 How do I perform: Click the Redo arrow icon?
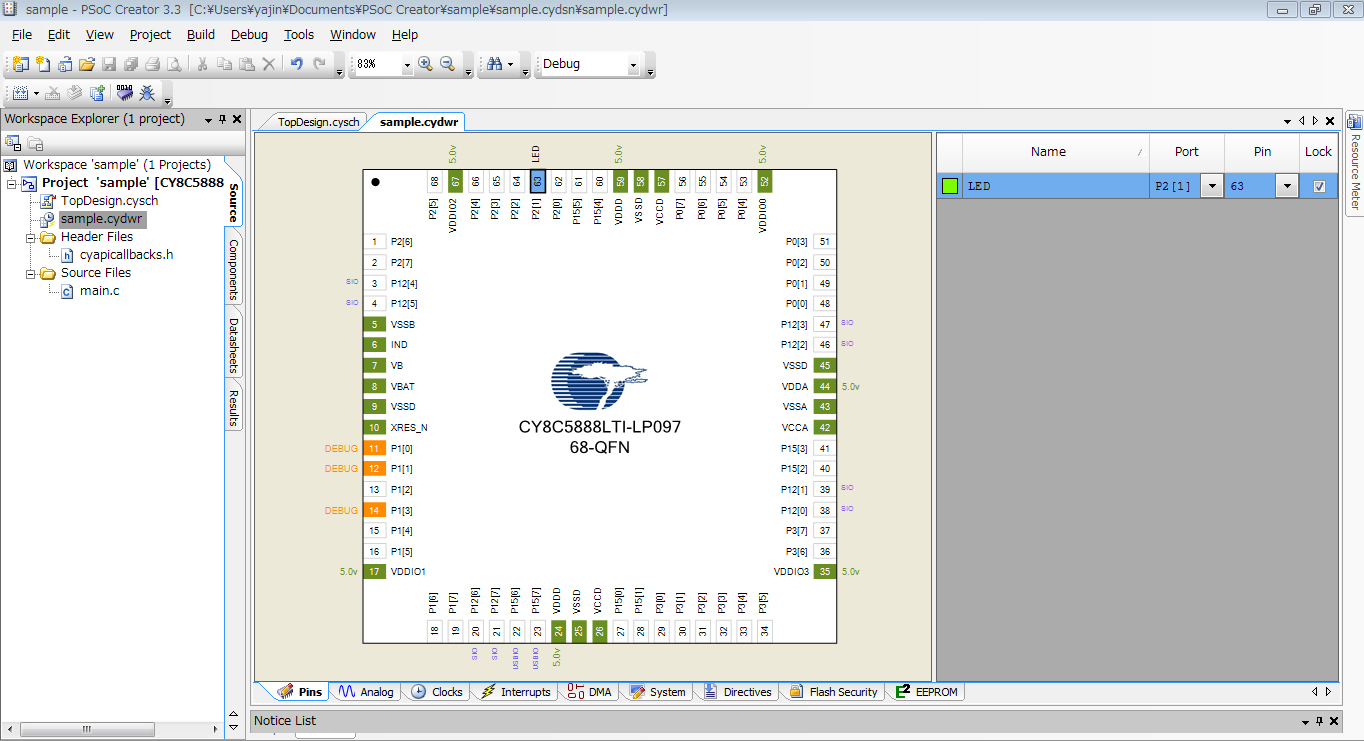click(x=319, y=64)
